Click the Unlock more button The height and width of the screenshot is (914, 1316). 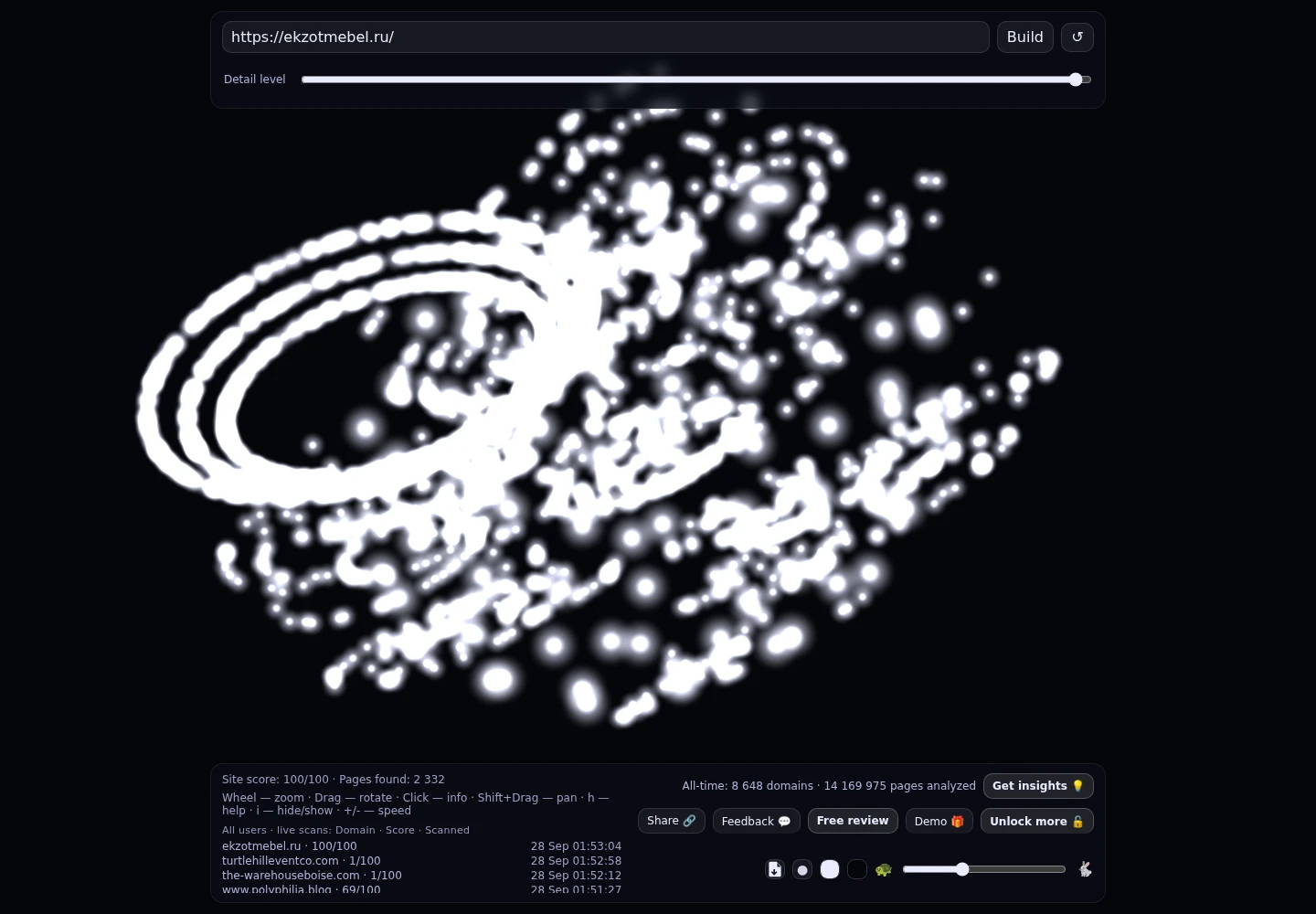tap(1037, 821)
